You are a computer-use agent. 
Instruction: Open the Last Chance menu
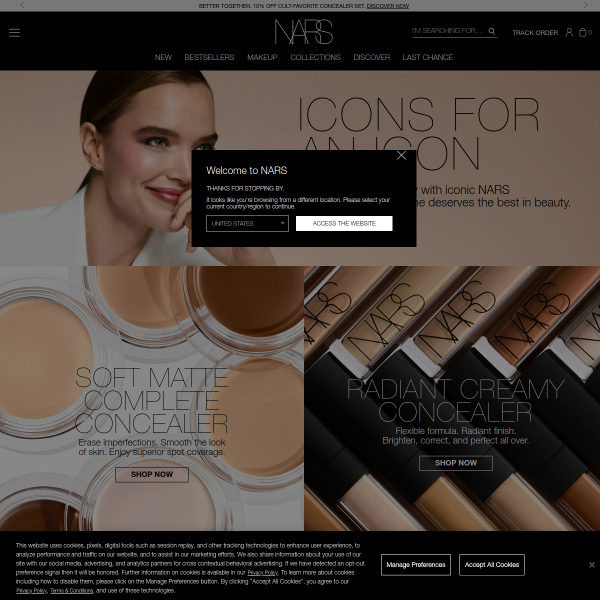[427, 57]
